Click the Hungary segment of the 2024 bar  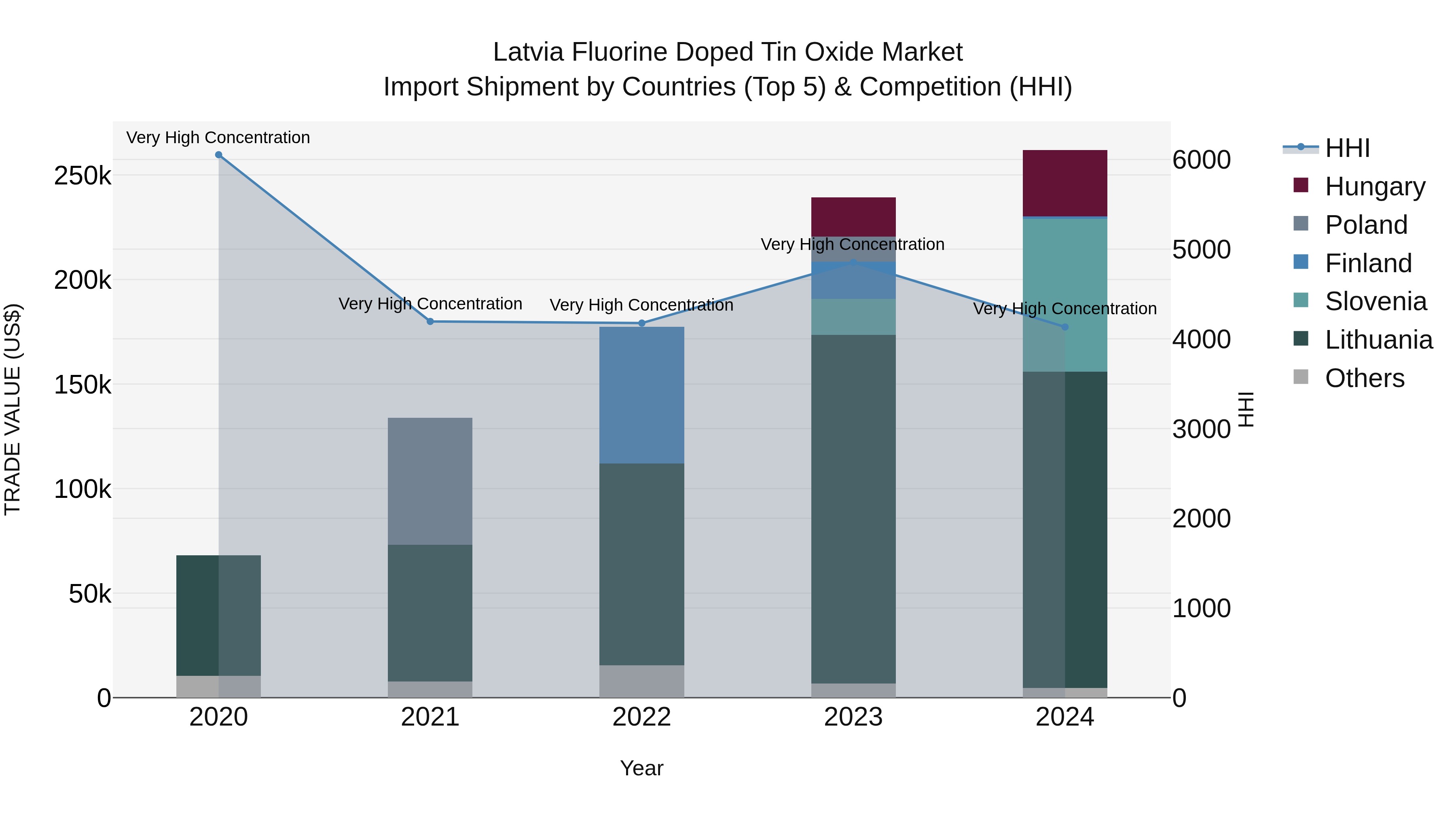(x=1065, y=183)
